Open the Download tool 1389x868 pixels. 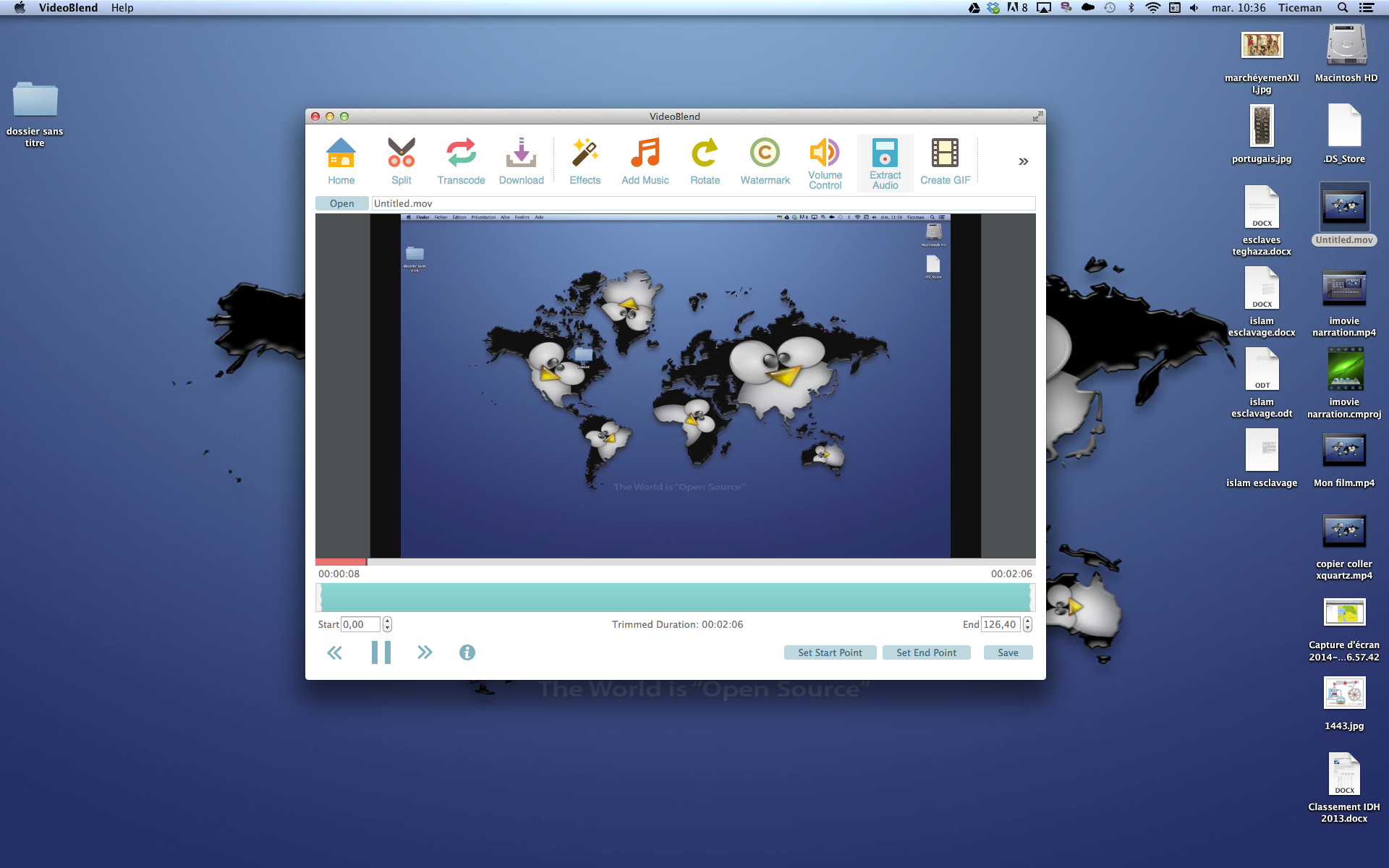coord(521,162)
